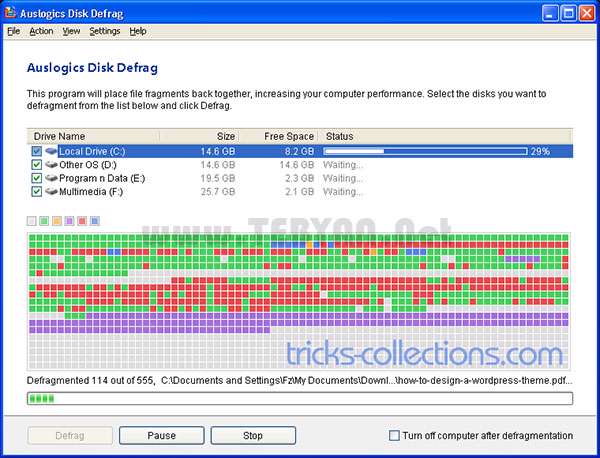
Task: Minimize the Auslogics Disk Defrag window
Action: click(x=550, y=13)
